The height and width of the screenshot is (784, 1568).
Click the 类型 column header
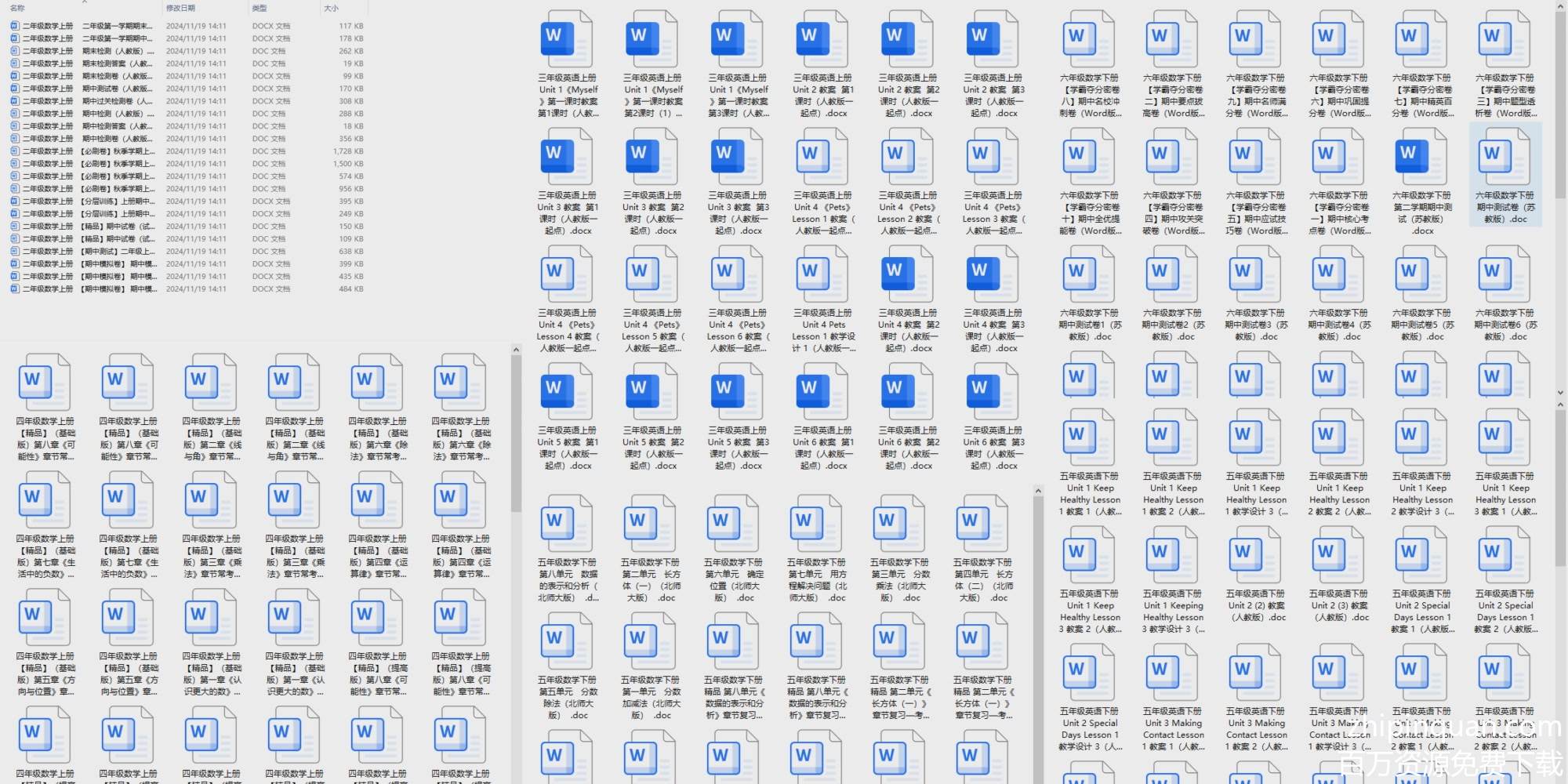point(260,8)
